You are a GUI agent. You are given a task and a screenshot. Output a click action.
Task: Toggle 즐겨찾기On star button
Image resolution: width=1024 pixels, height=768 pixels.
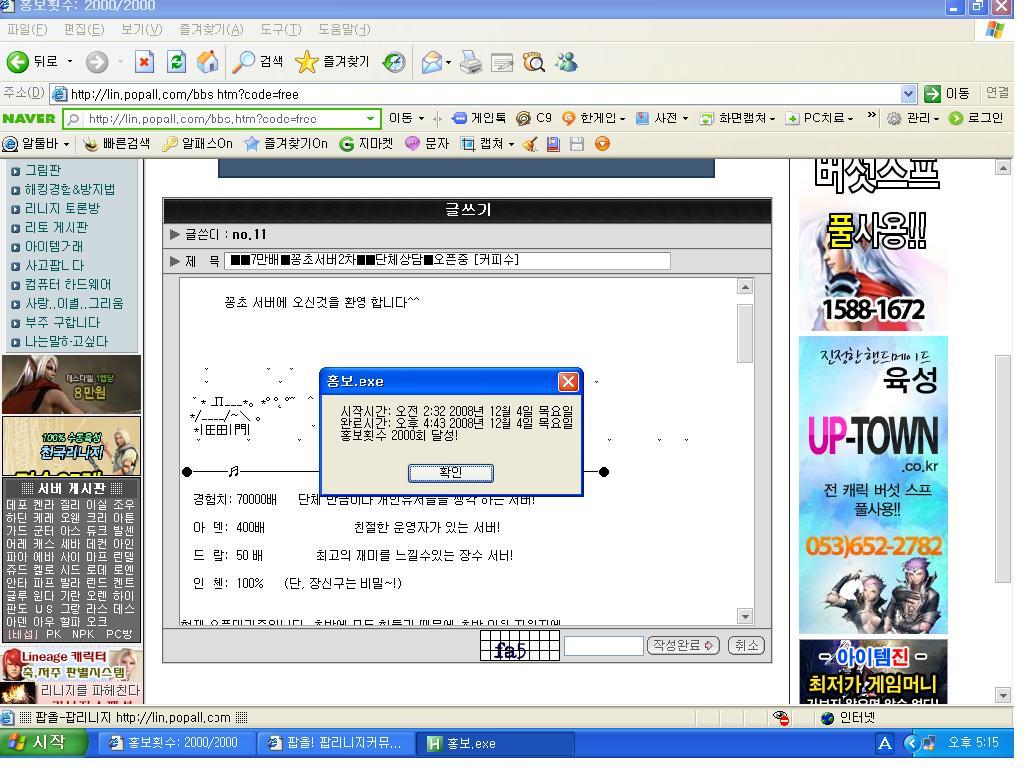pyautogui.click(x=286, y=144)
